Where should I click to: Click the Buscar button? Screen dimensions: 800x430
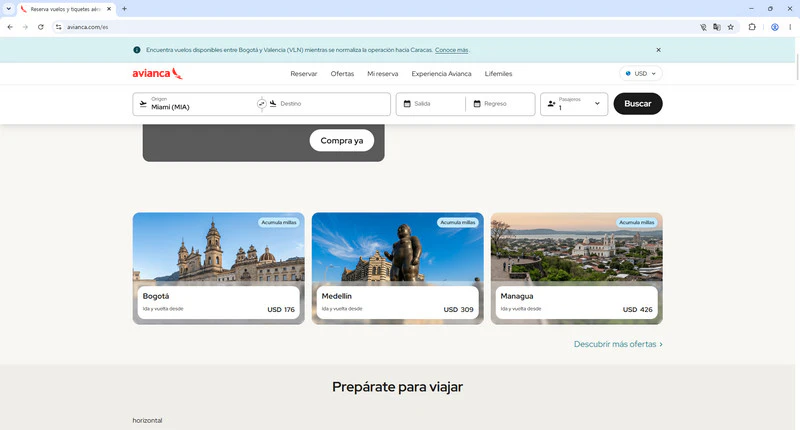(x=638, y=104)
